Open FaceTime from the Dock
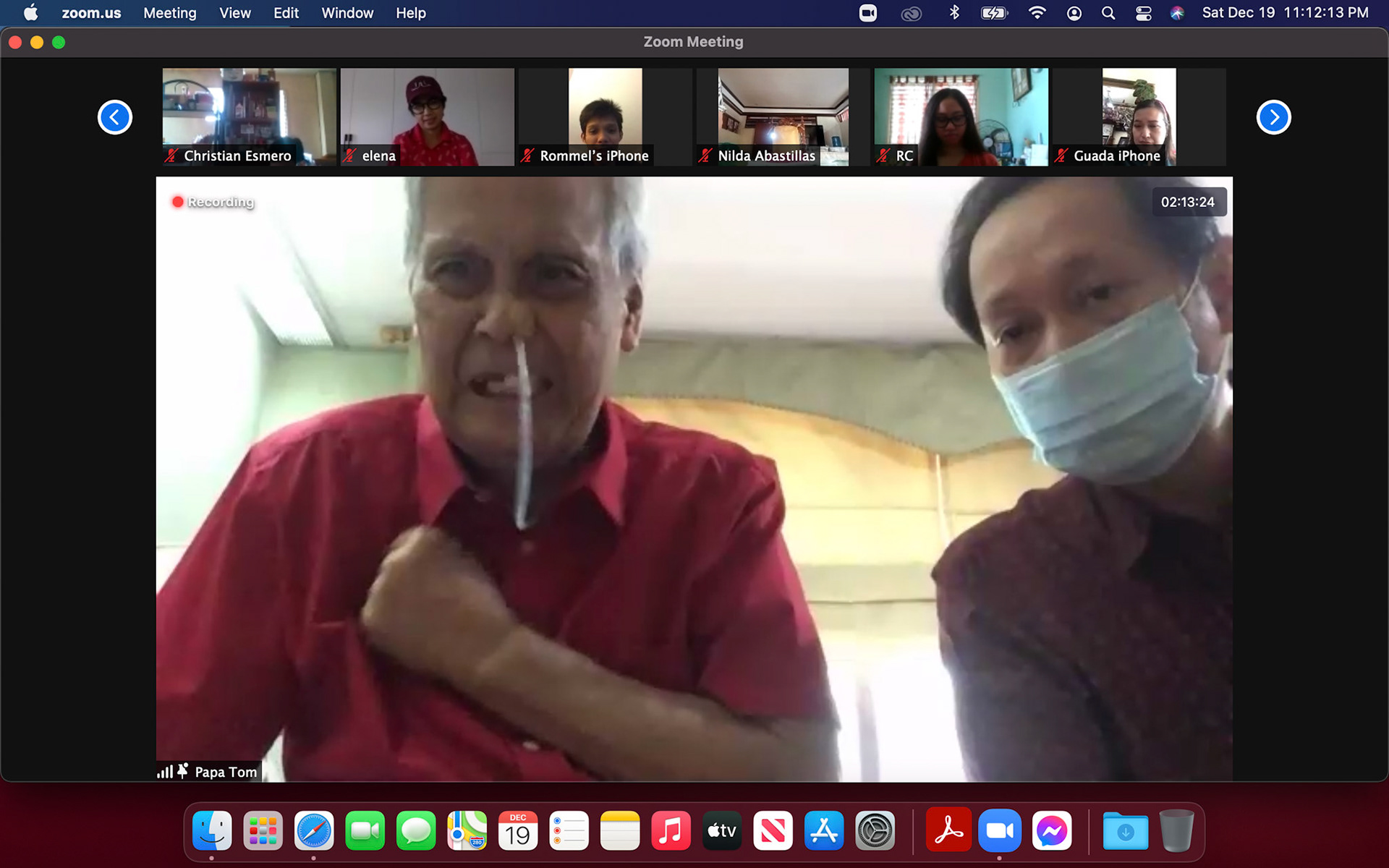The width and height of the screenshot is (1389, 868). coord(365,831)
